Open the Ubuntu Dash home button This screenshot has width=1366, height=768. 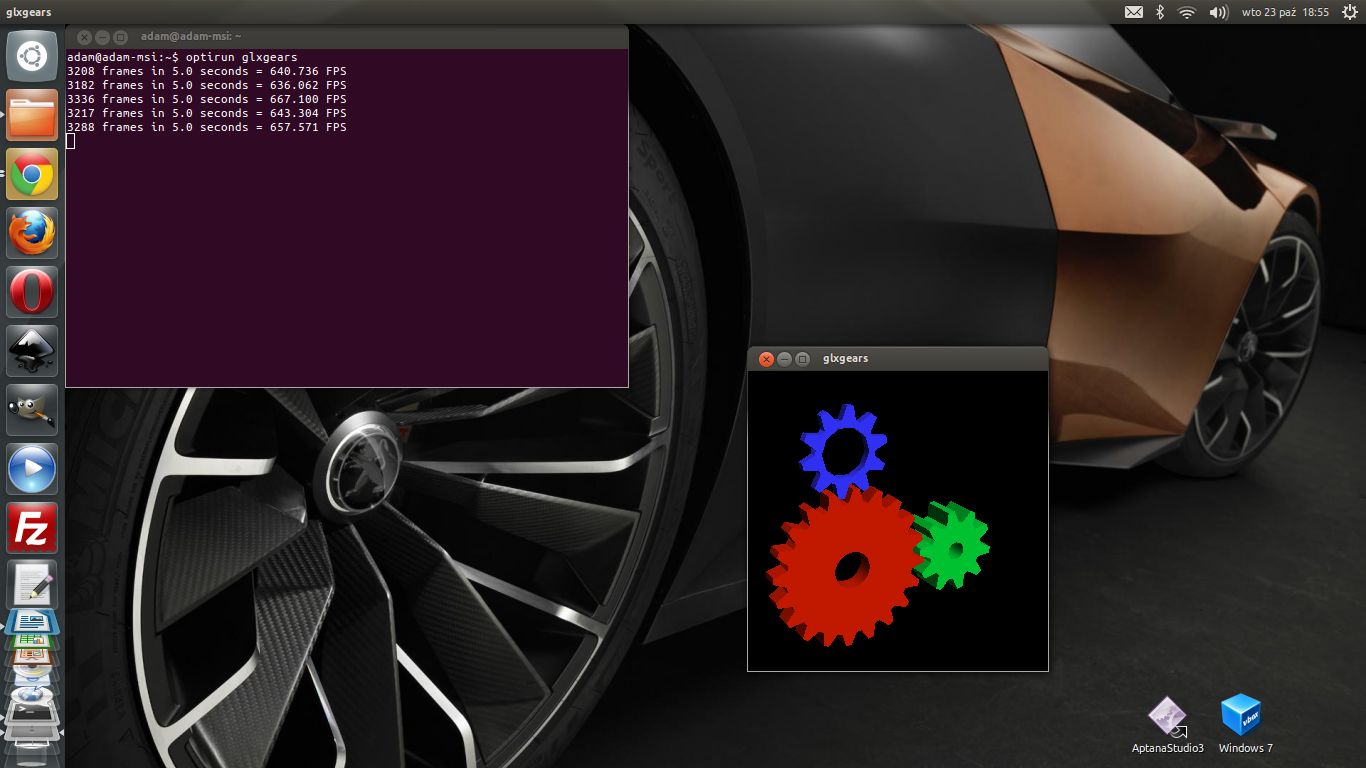click(32, 56)
